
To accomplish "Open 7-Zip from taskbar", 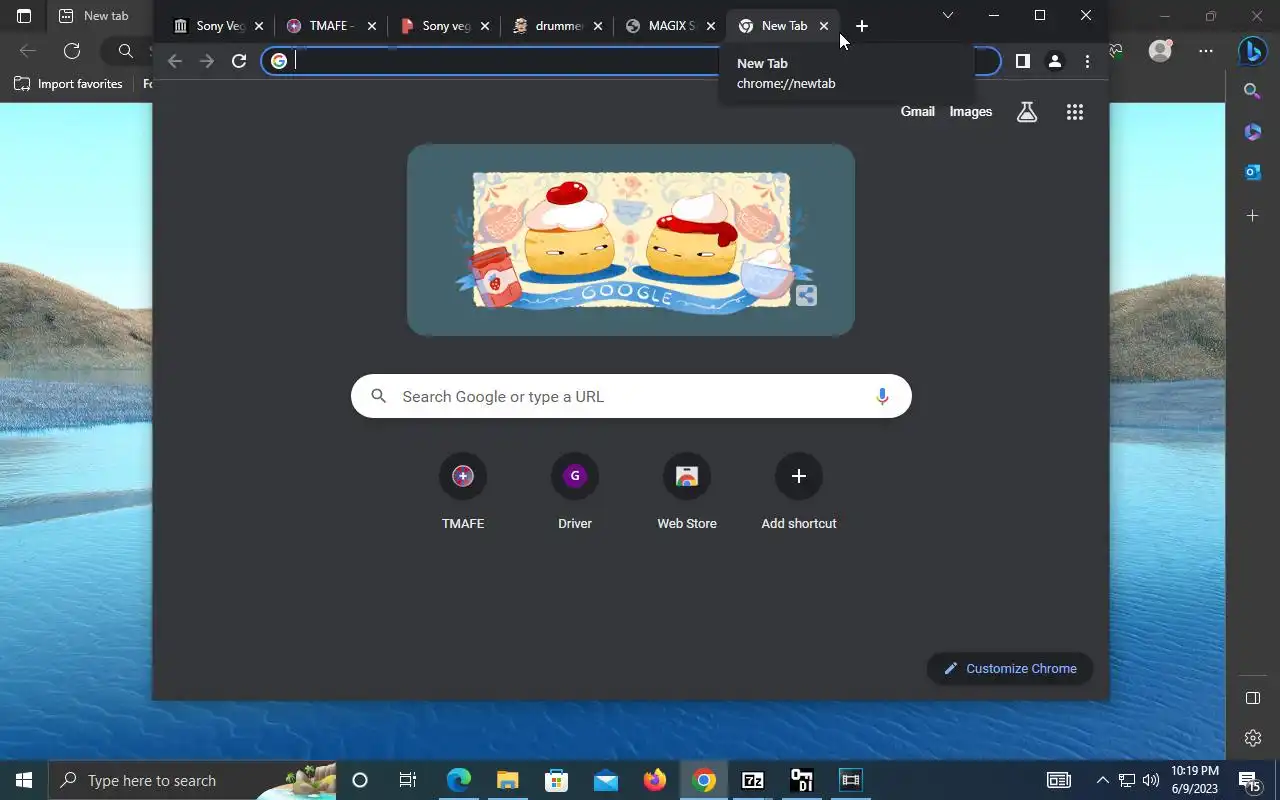I will (x=753, y=780).
